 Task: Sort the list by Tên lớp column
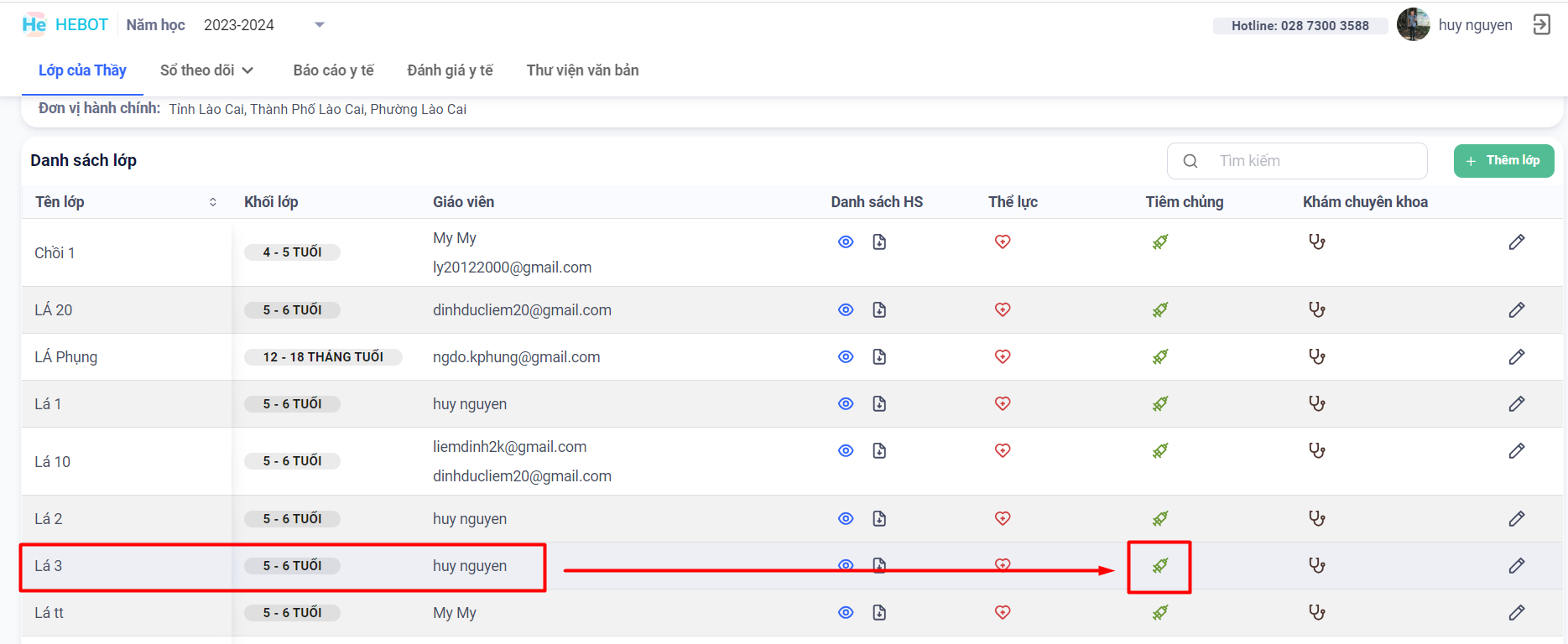point(212,202)
